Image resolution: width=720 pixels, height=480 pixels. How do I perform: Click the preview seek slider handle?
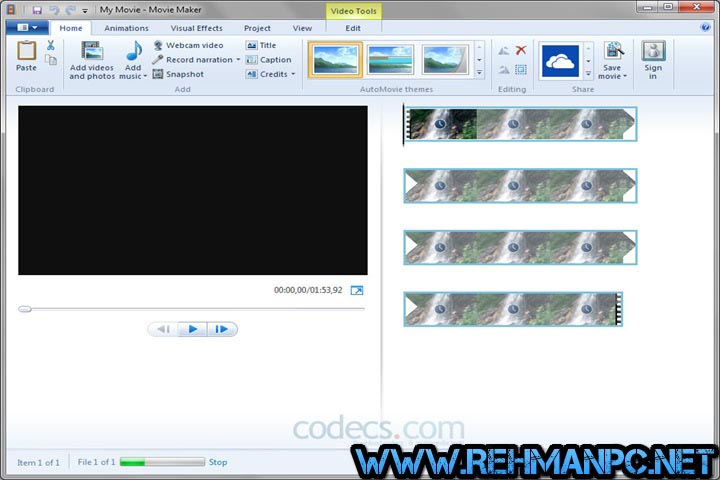[25, 309]
